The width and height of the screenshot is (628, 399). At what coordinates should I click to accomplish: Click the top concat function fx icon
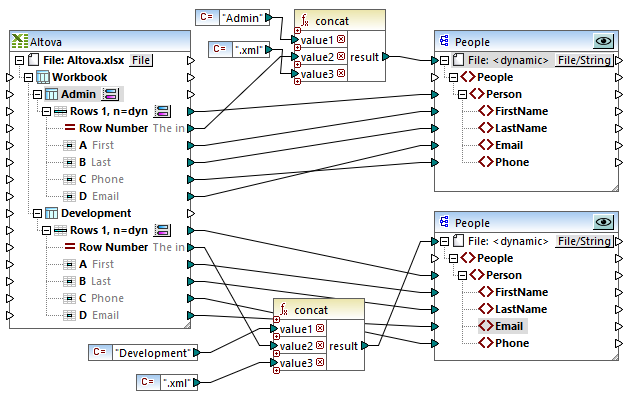click(305, 20)
